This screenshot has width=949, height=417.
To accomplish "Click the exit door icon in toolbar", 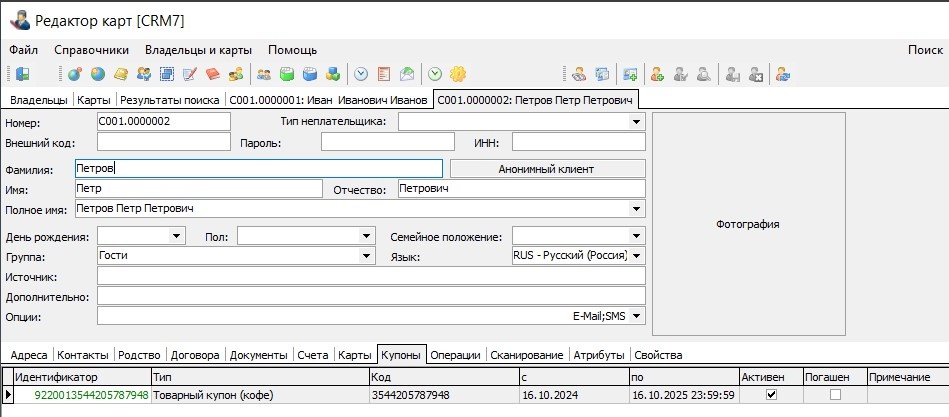I will tap(23, 74).
